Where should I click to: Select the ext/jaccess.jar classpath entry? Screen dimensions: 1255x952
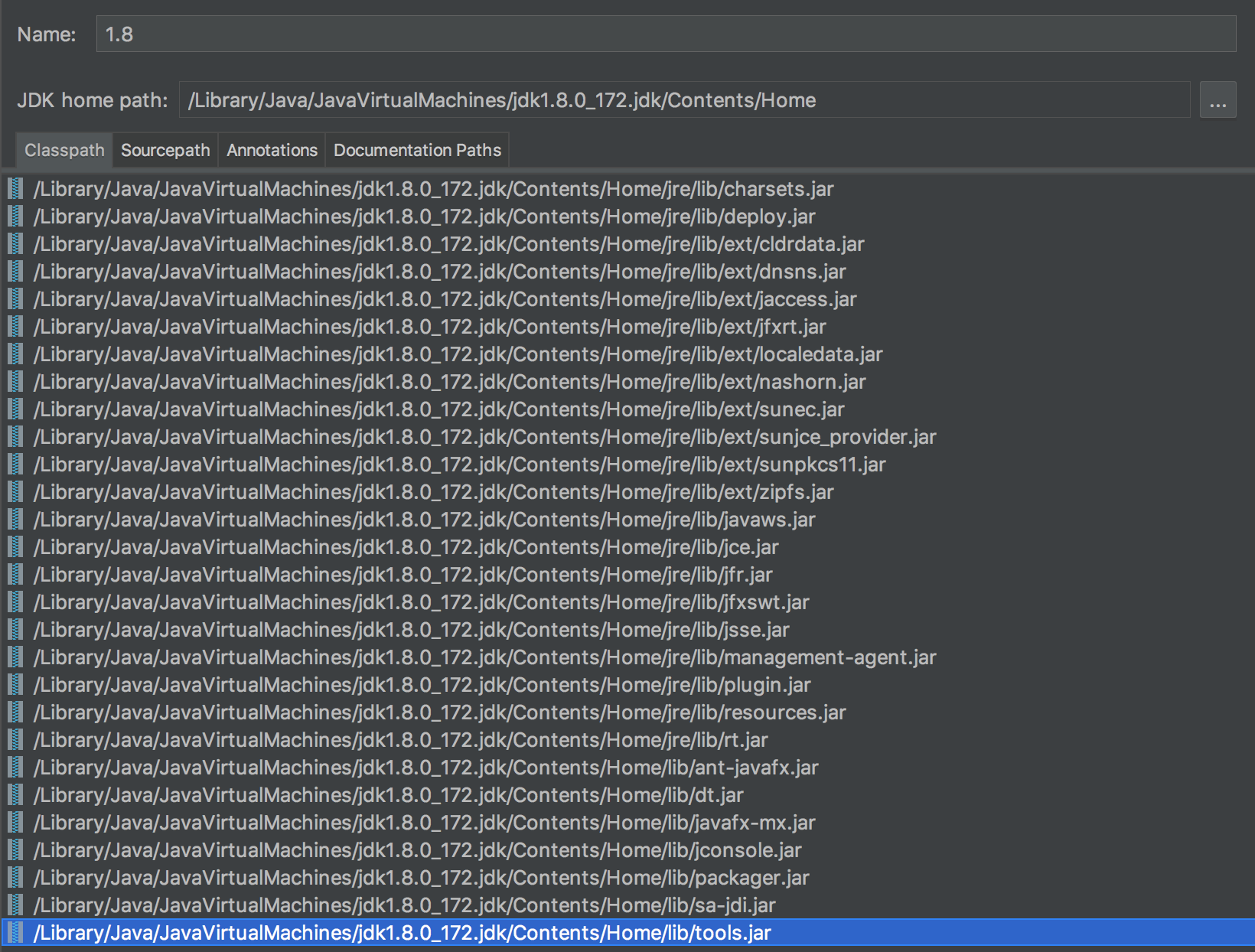click(x=627, y=298)
